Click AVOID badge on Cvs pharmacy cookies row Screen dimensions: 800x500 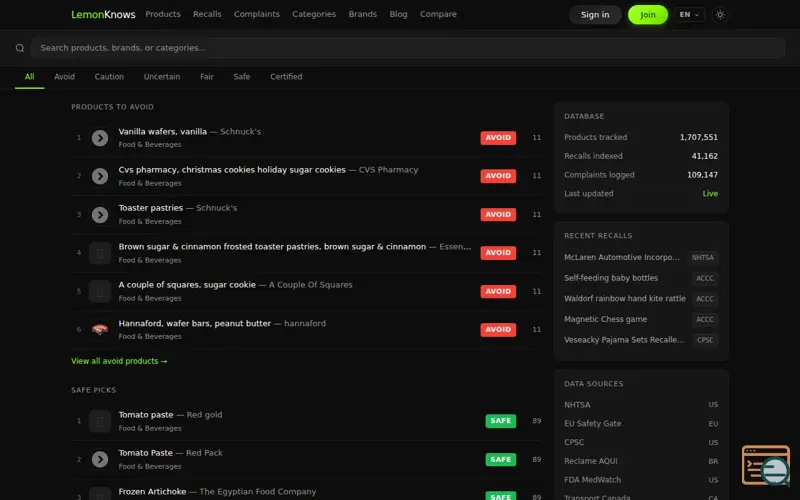coord(498,176)
